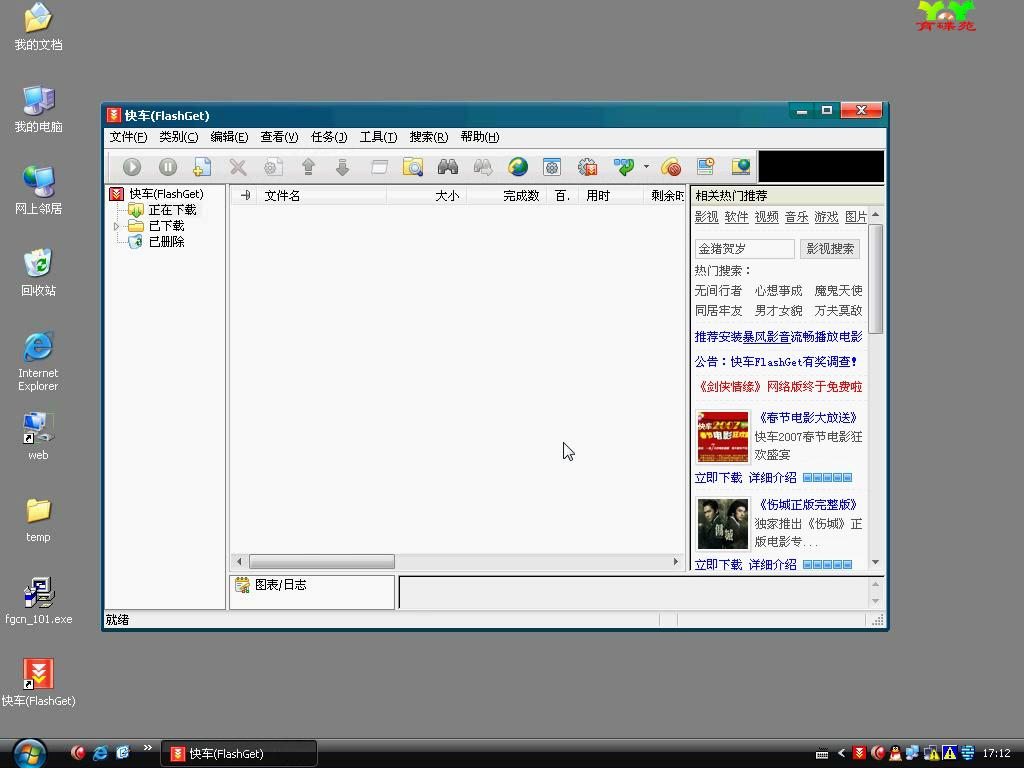
Task: Open the 《剑侠情缘》网络版 red link
Action: (778, 387)
